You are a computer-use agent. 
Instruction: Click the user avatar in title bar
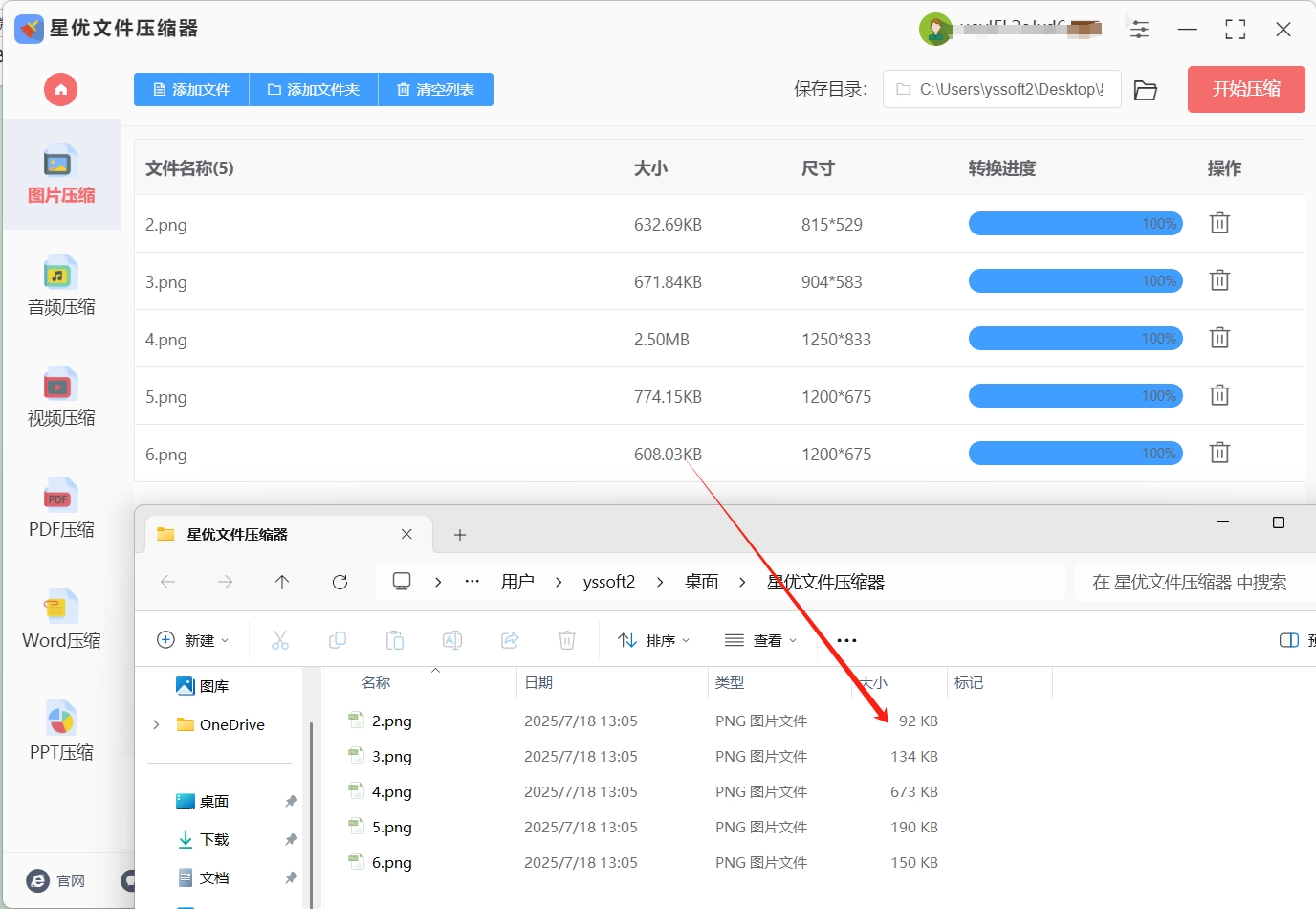pyautogui.click(x=935, y=30)
